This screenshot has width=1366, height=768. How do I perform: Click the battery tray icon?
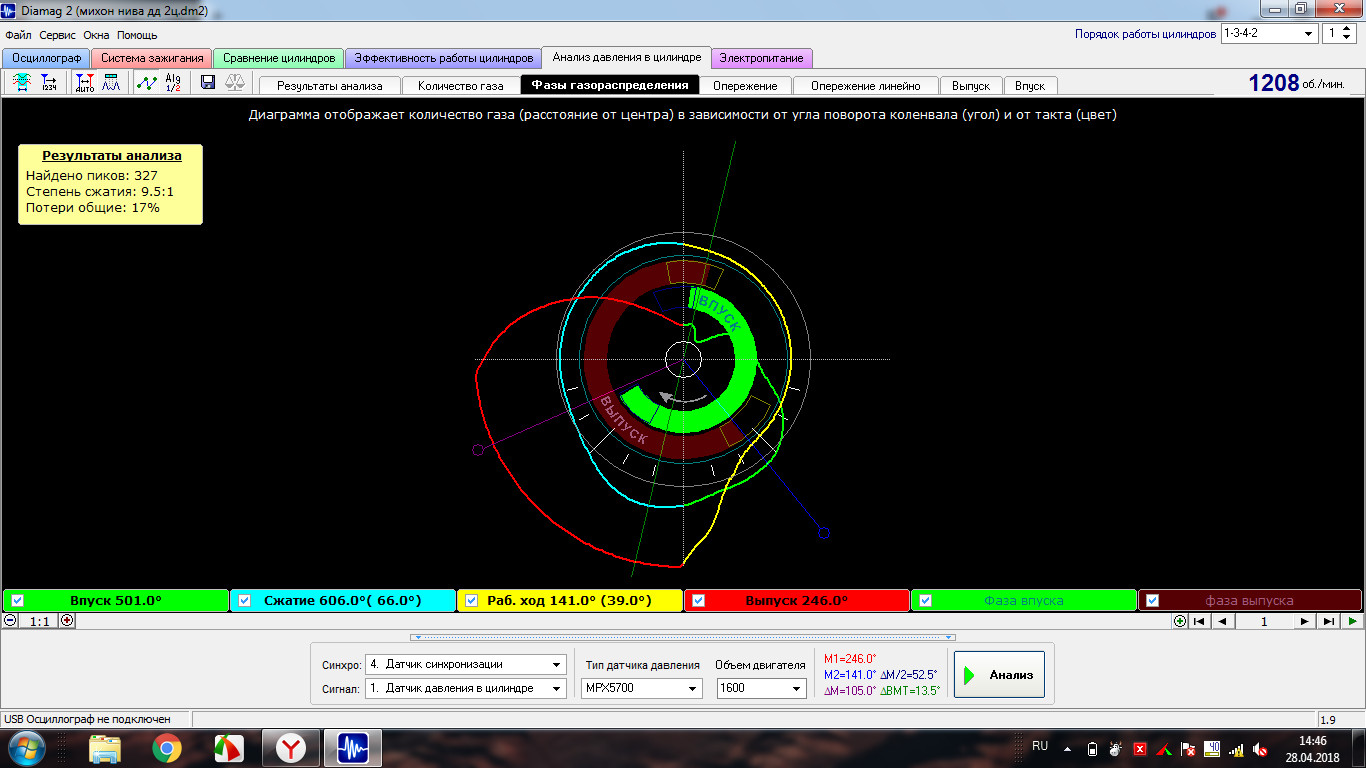pyautogui.click(x=1092, y=748)
